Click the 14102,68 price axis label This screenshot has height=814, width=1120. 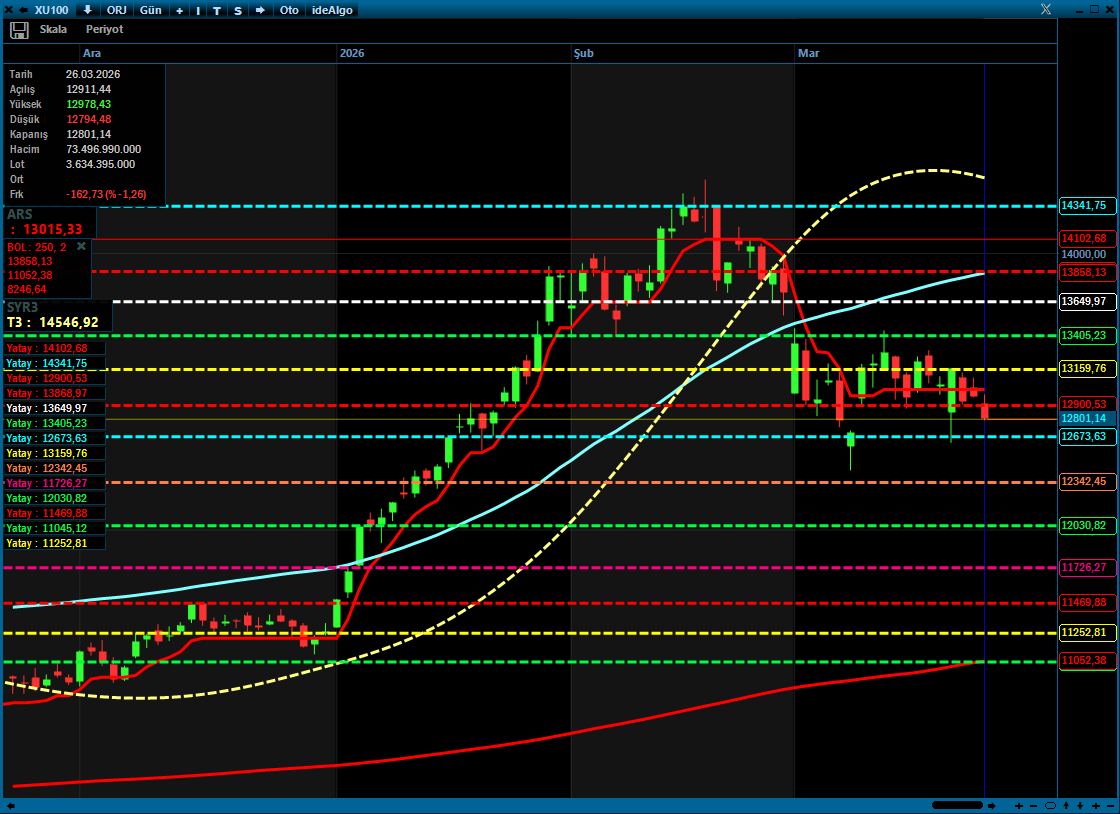(x=1086, y=238)
